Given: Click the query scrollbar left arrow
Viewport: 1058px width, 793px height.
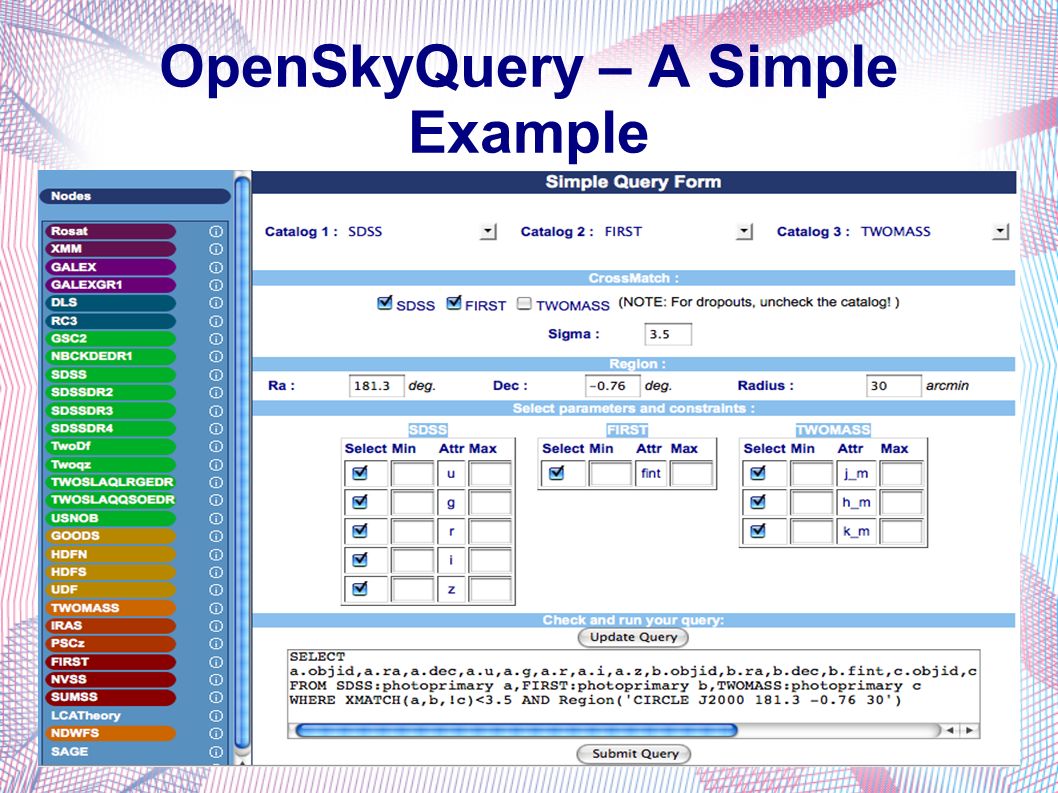Looking at the screenshot, I should (x=951, y=730).
